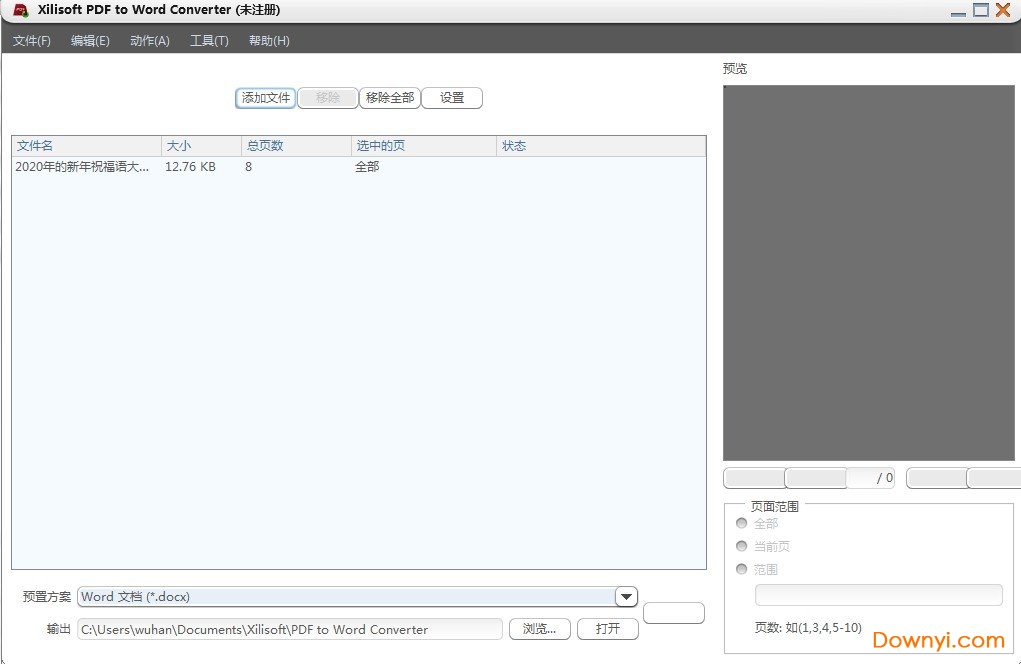Sort the list by the 大小 column header
This screenshot has width=1021, height=664.
pos(200,146)
